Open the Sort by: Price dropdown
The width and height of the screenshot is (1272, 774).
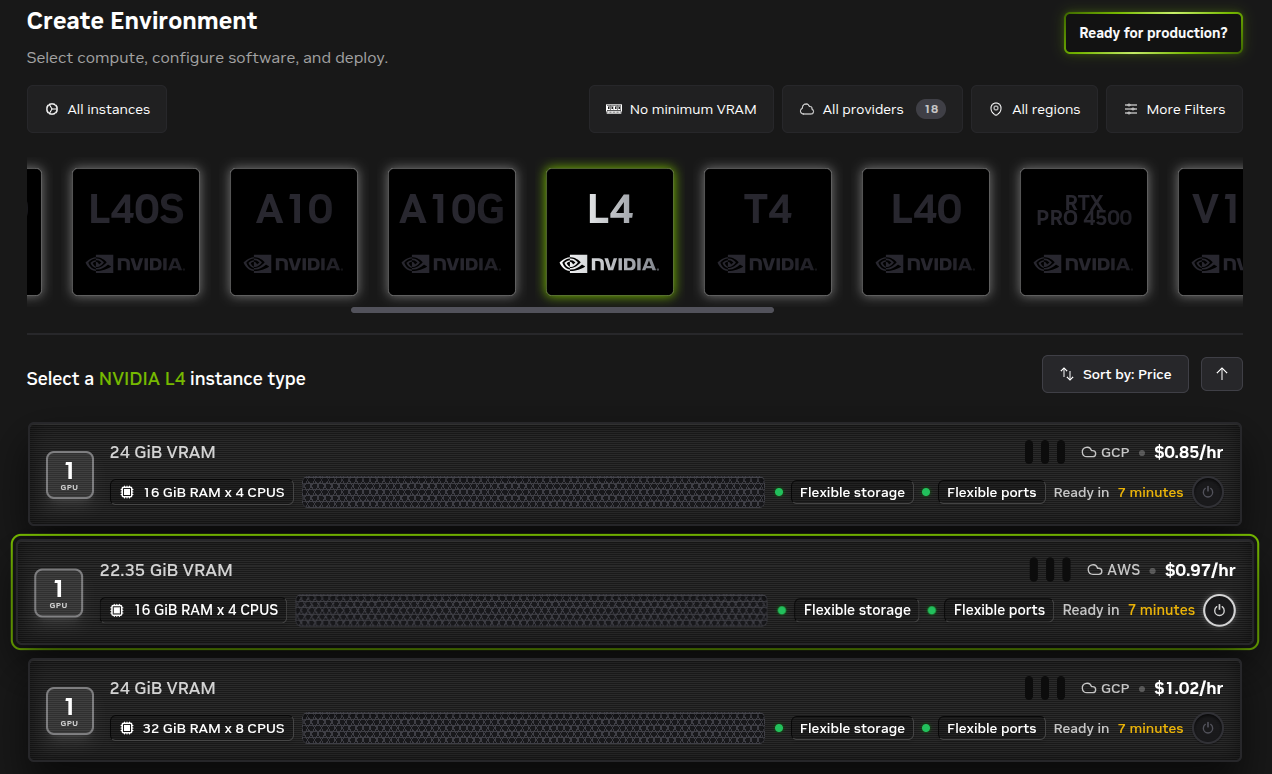click(1115, 374)
